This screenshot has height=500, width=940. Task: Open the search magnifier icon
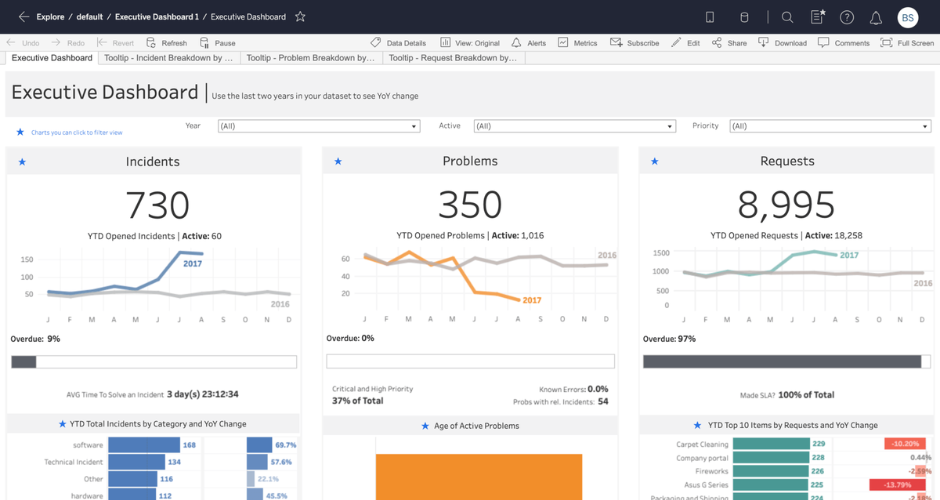787,17
